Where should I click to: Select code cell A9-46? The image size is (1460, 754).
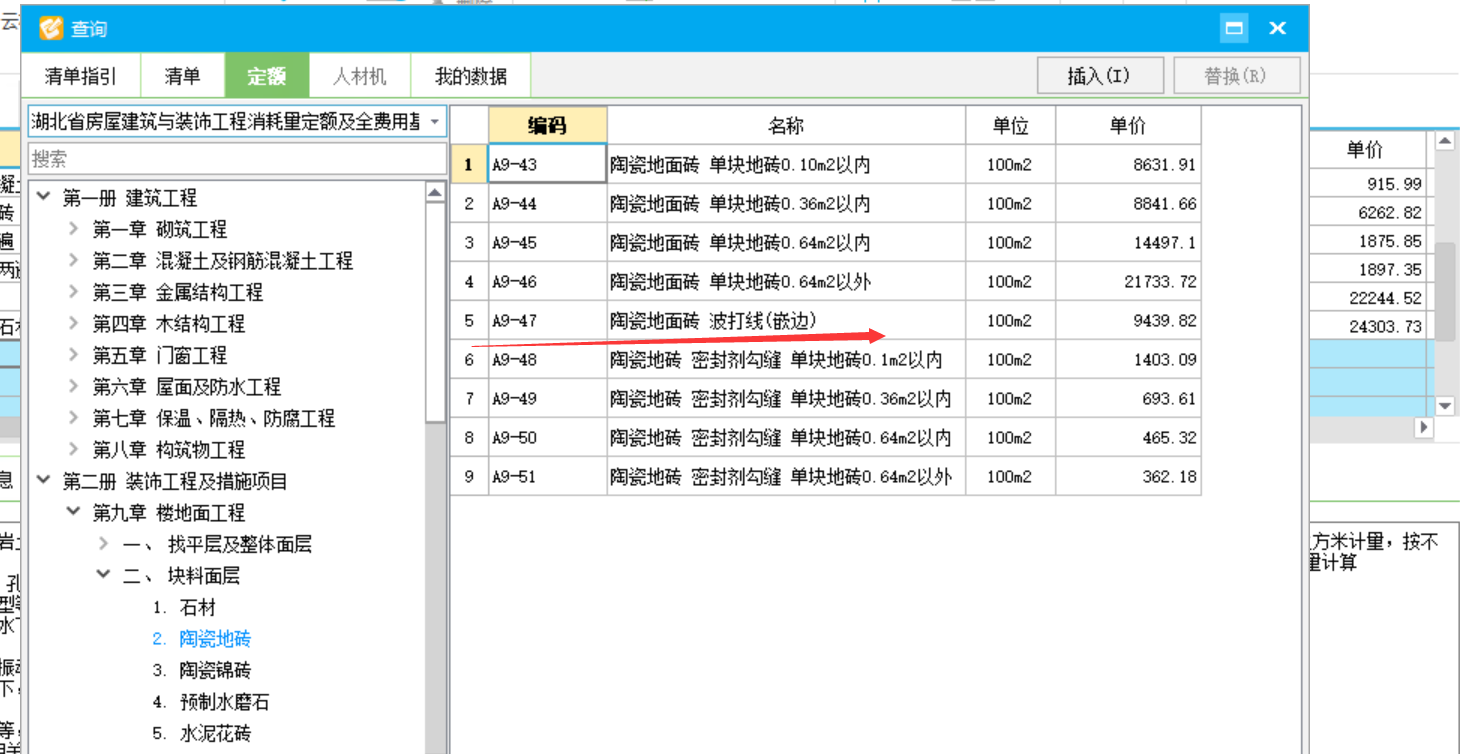[547, 282]
